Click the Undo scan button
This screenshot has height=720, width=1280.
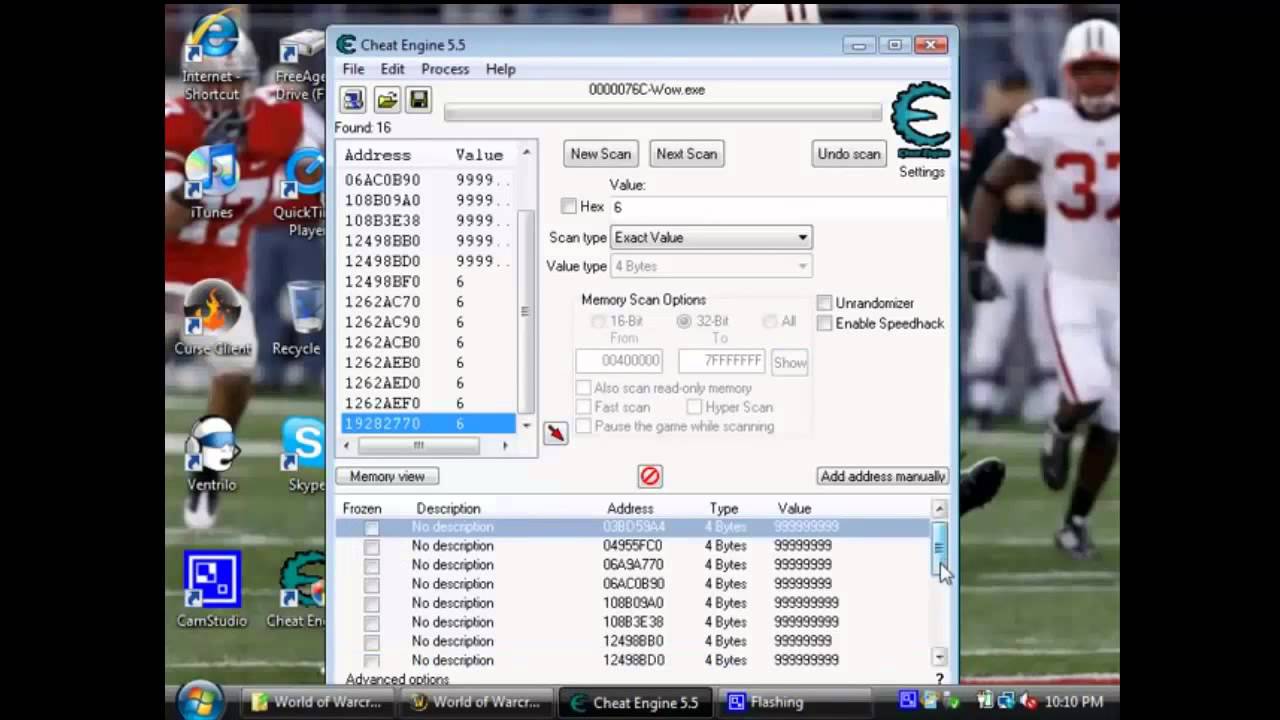(x=849, y=154)
